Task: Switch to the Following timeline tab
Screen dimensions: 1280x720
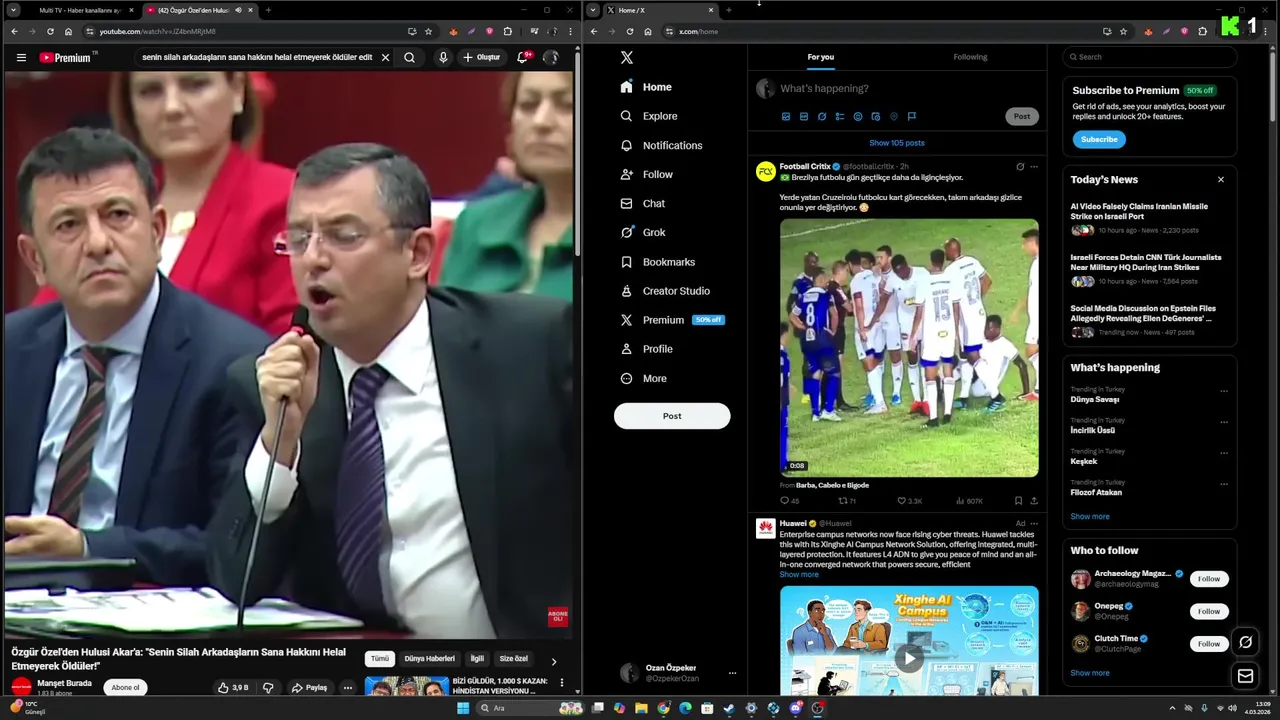Action: pyautogui.click(x=970, y=57)
